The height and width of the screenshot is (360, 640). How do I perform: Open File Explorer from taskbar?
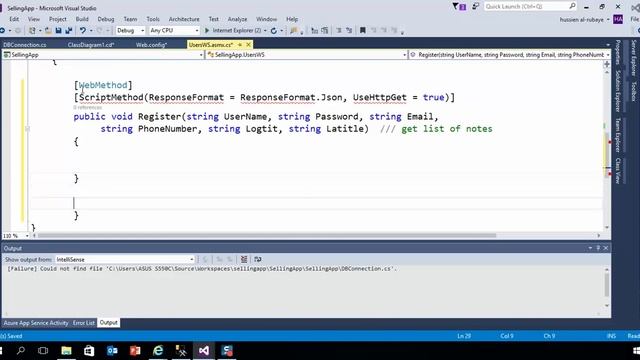click(x=66, y=351)
